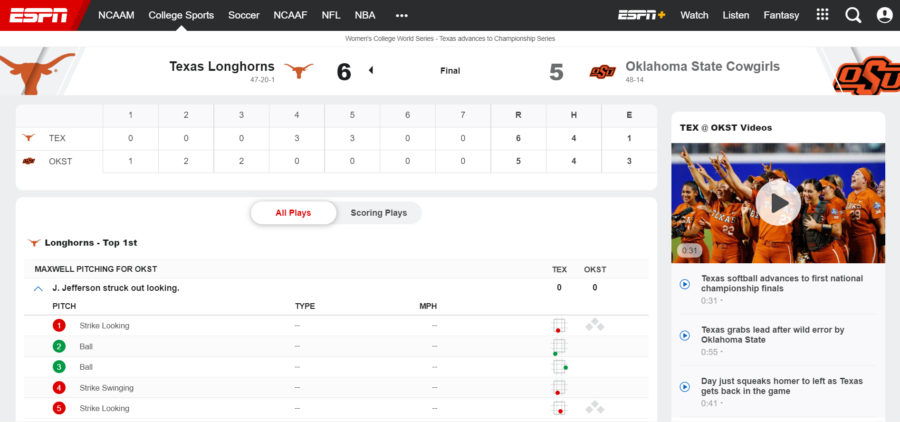
Task: Click large Oklahoma State logo banner
Action: pyautogui.click(x=867, y=75)
